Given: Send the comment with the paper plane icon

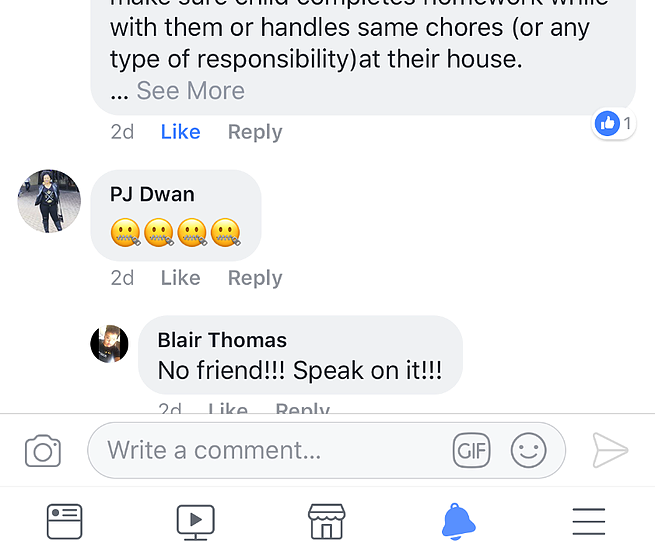Looking at the screenshot, I should [x=610, y=450].
